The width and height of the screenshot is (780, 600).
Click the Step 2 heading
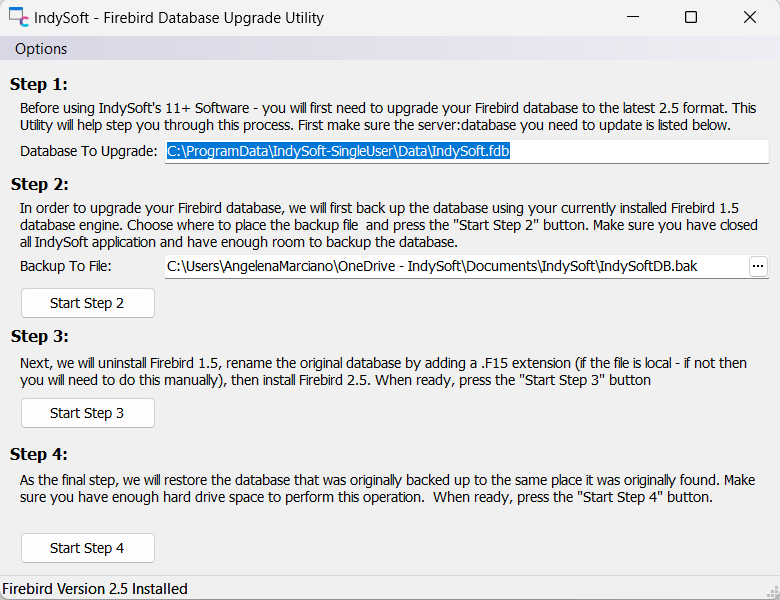pyautogui.click(x=39, y=184)
